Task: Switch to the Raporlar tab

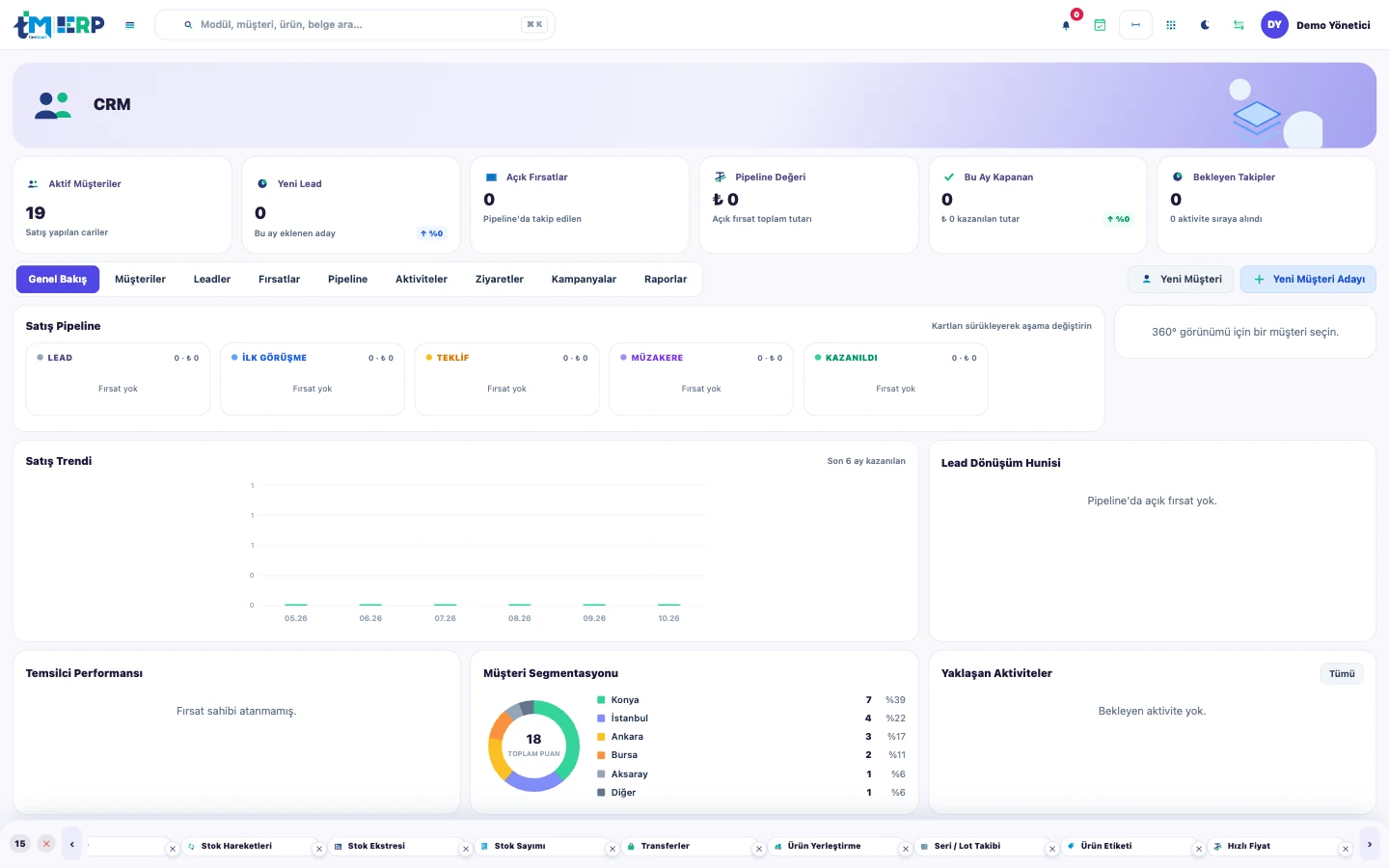Action: coord(666,280)
